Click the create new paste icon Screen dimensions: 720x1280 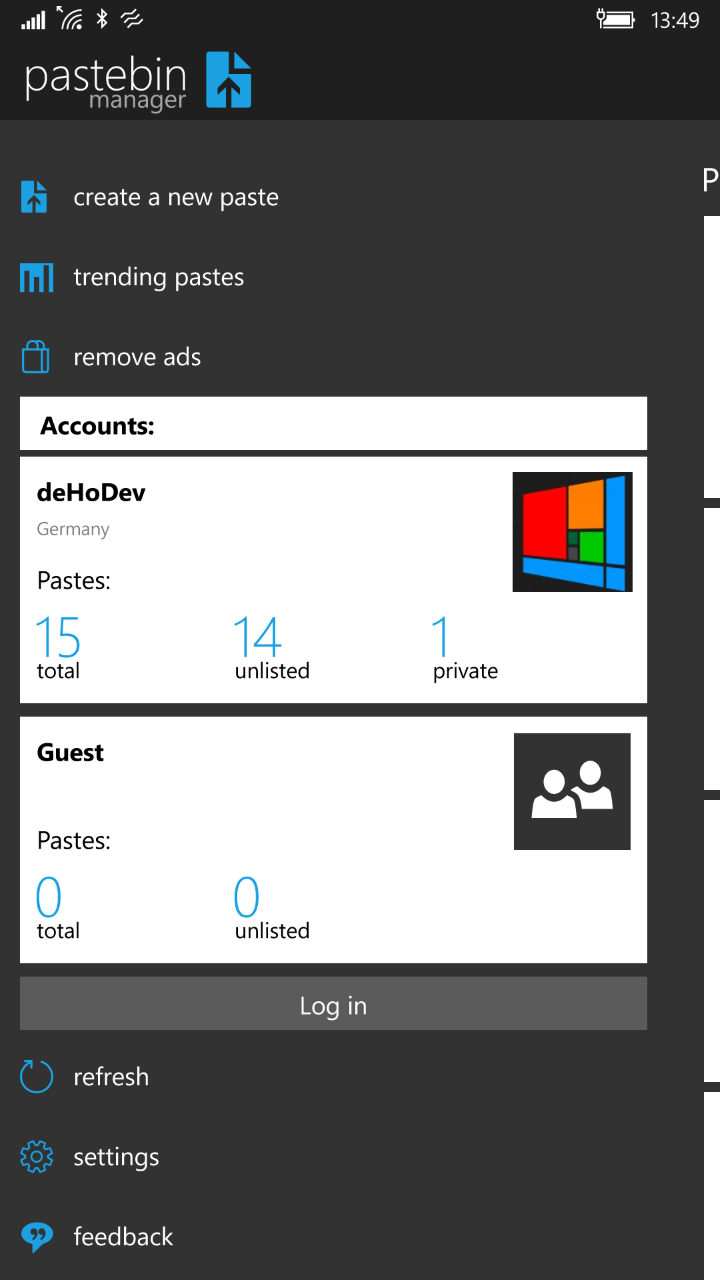(x=35, y=197)
